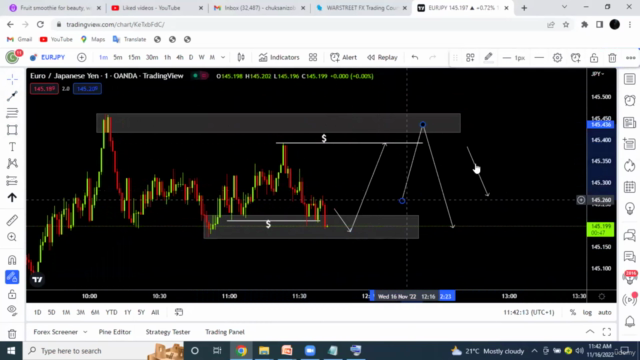Open the chart candle style menu
The image size is (640, 360).
241,58
